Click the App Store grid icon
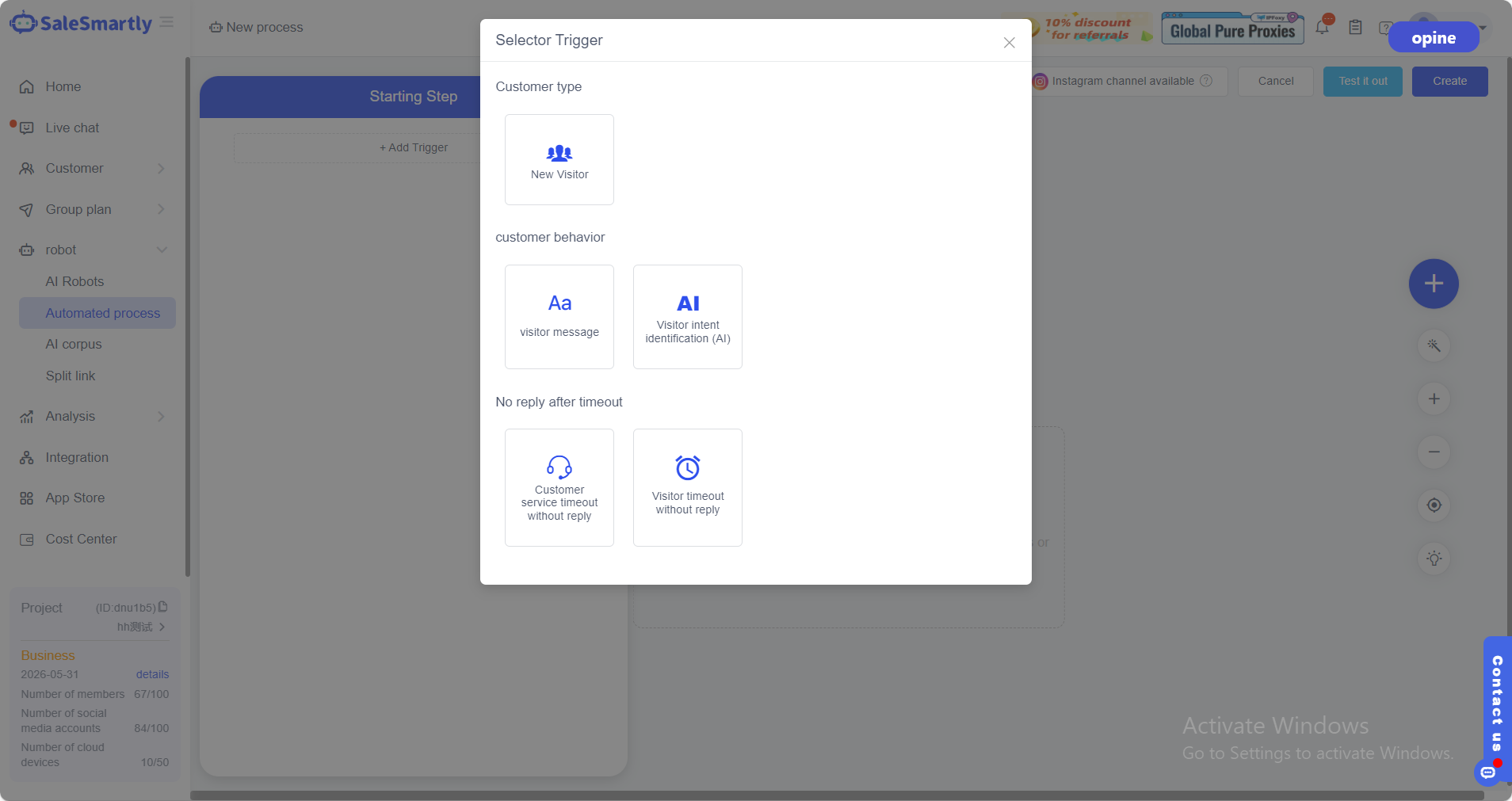The image size is (1512, 801). point(27,498)
